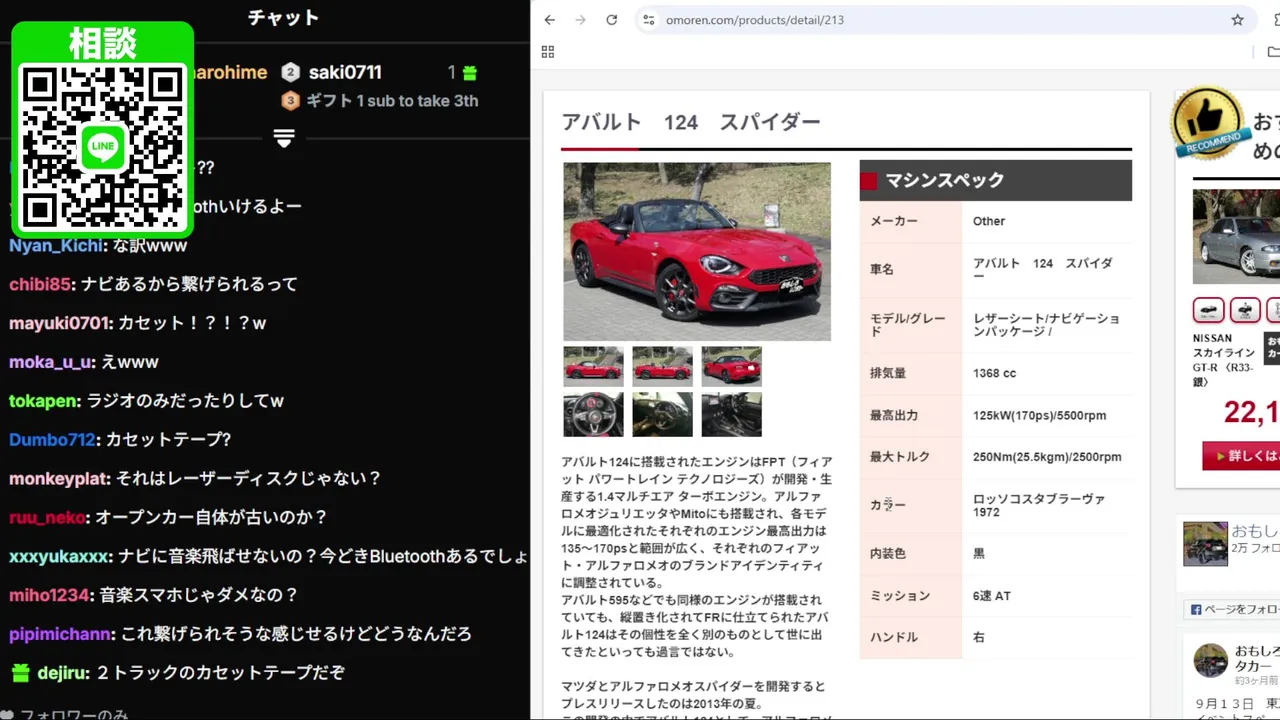Click username monkeyplat in chat
The width and height of the screenshot is (1280, 720).
coord(58,479)
